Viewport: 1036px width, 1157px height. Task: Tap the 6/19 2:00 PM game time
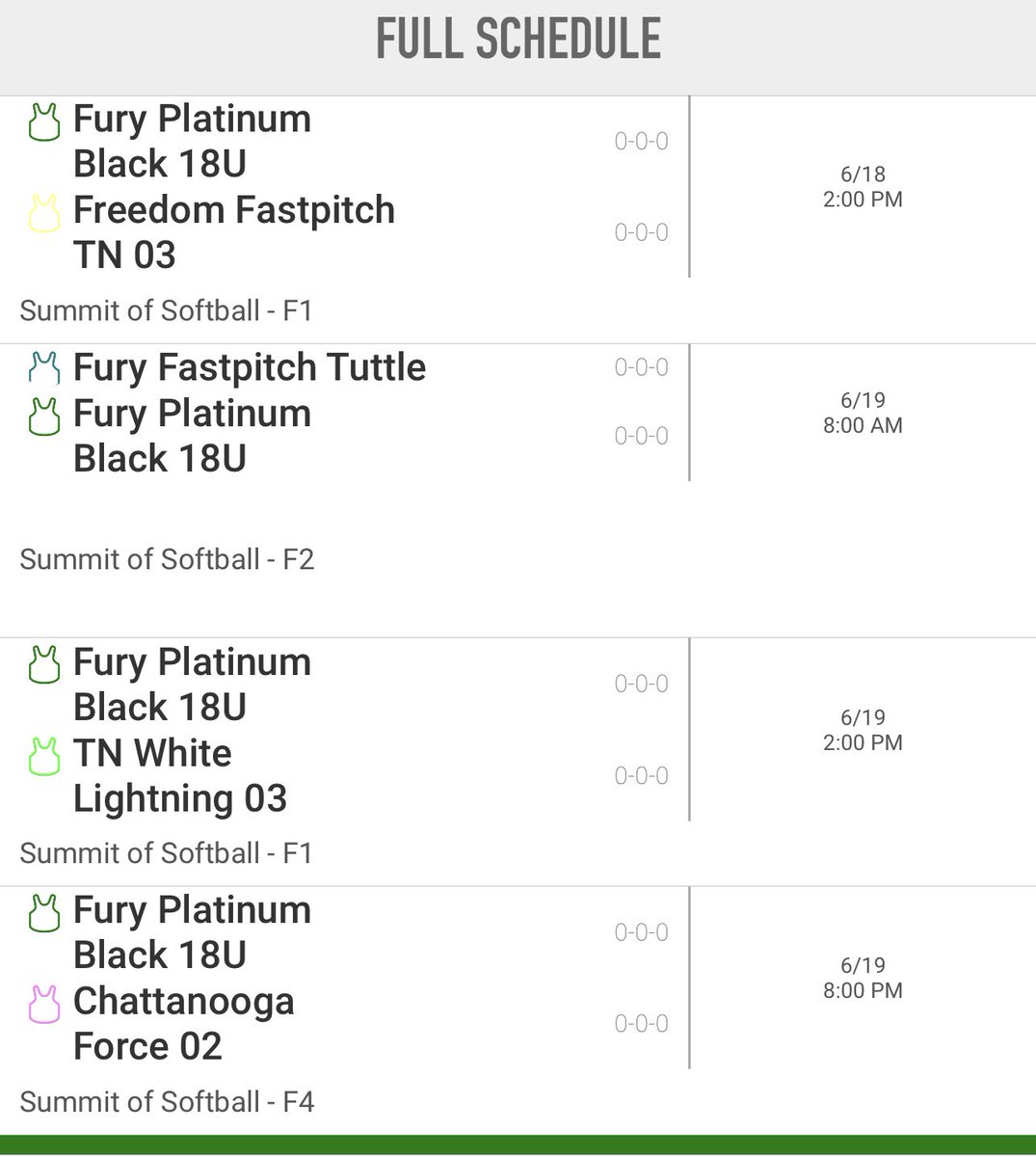click(863, 730)
